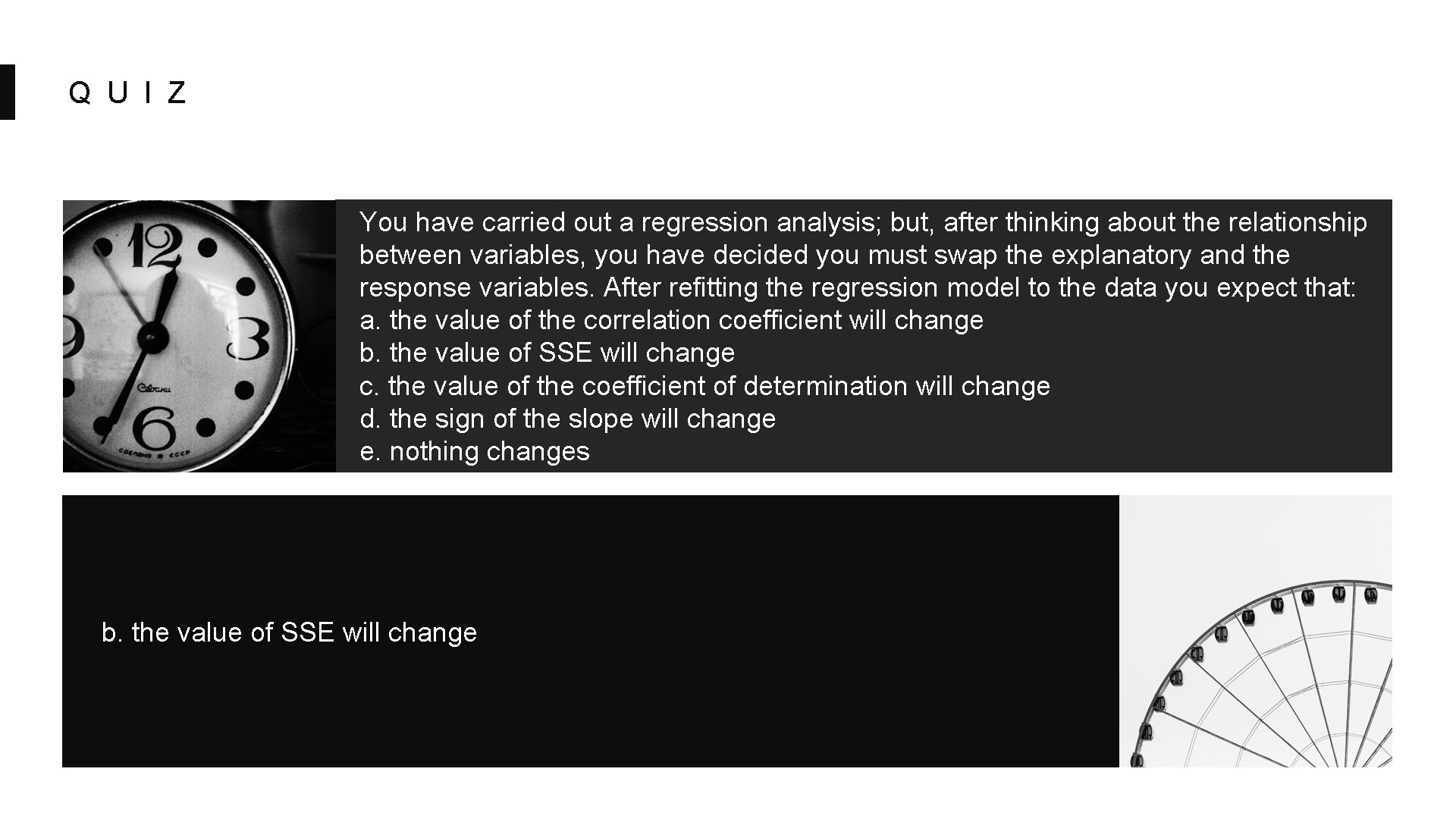Image resolution: width=1456 pixels, height=819 pixels.
Task: Click the vertical black bar beside QUIZ
Action: pyautogui.click(x=7, y=90)
